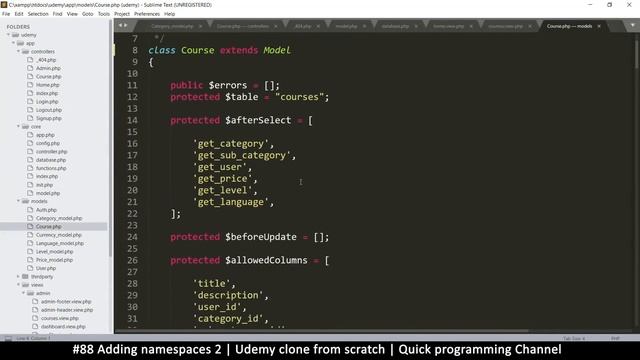The height and width of the screenshot is (360, 640).
Task: Open admin-header.view.php in the sidebar
Action: pyautogui.click(x=67, y=310)
